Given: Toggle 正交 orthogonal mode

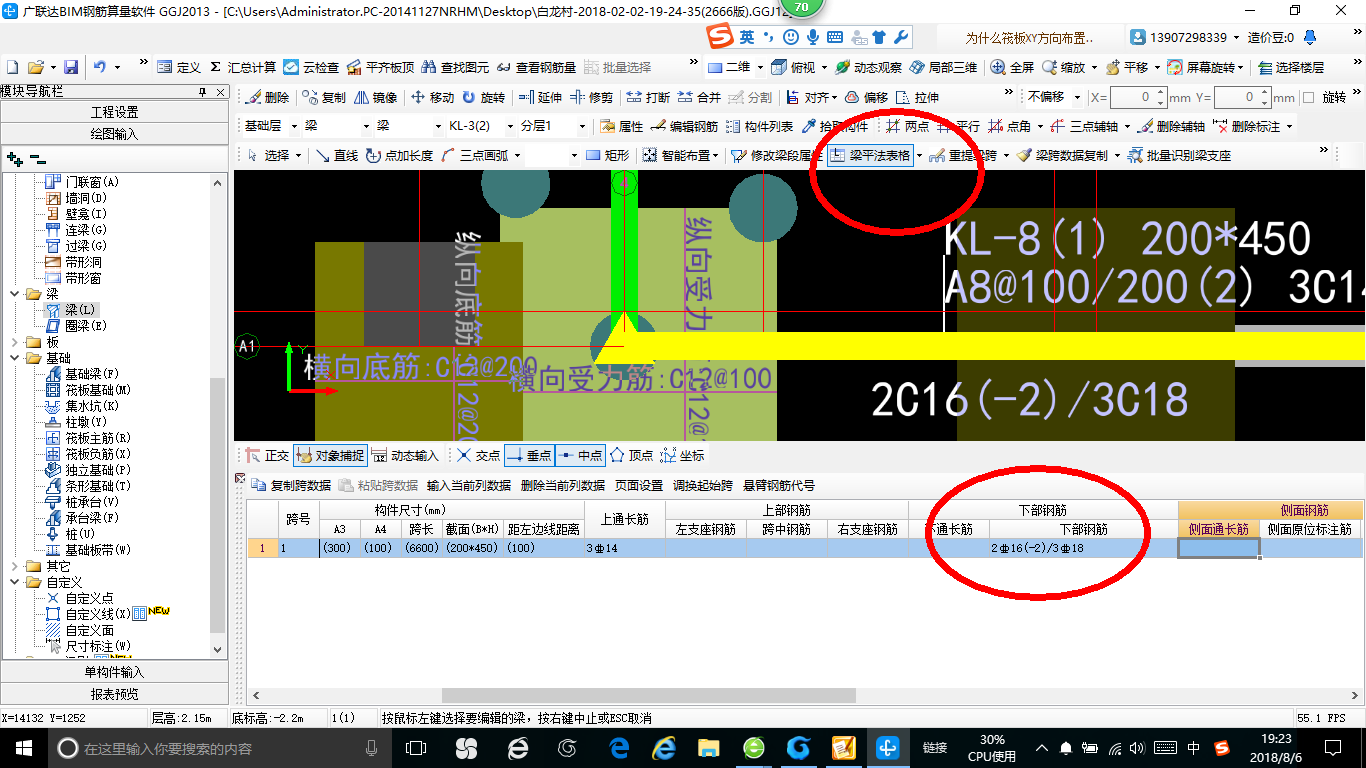Looking at the screenshot, I should [267, 455].
